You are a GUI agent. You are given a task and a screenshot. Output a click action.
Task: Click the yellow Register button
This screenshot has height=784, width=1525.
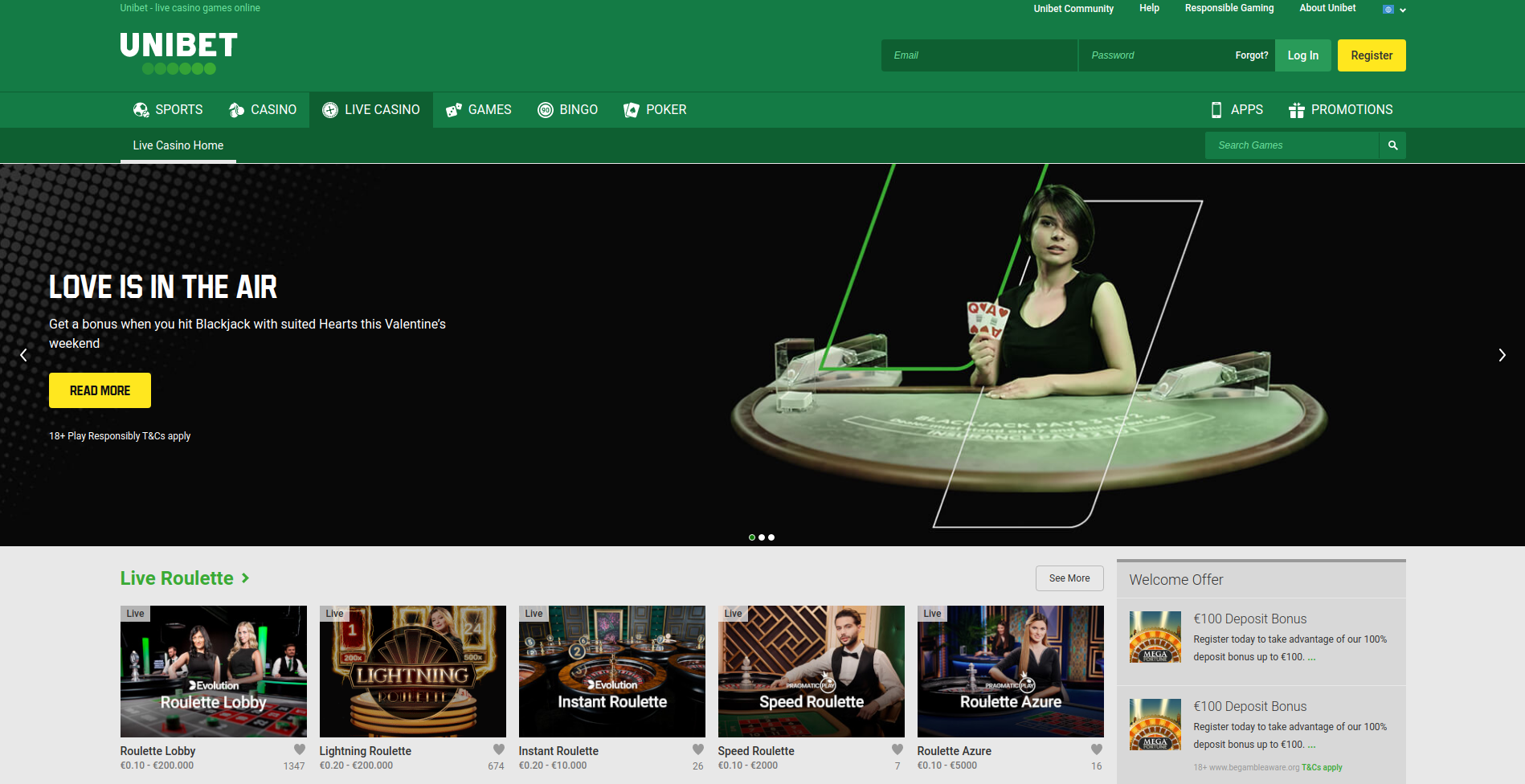click(1371, 55)
